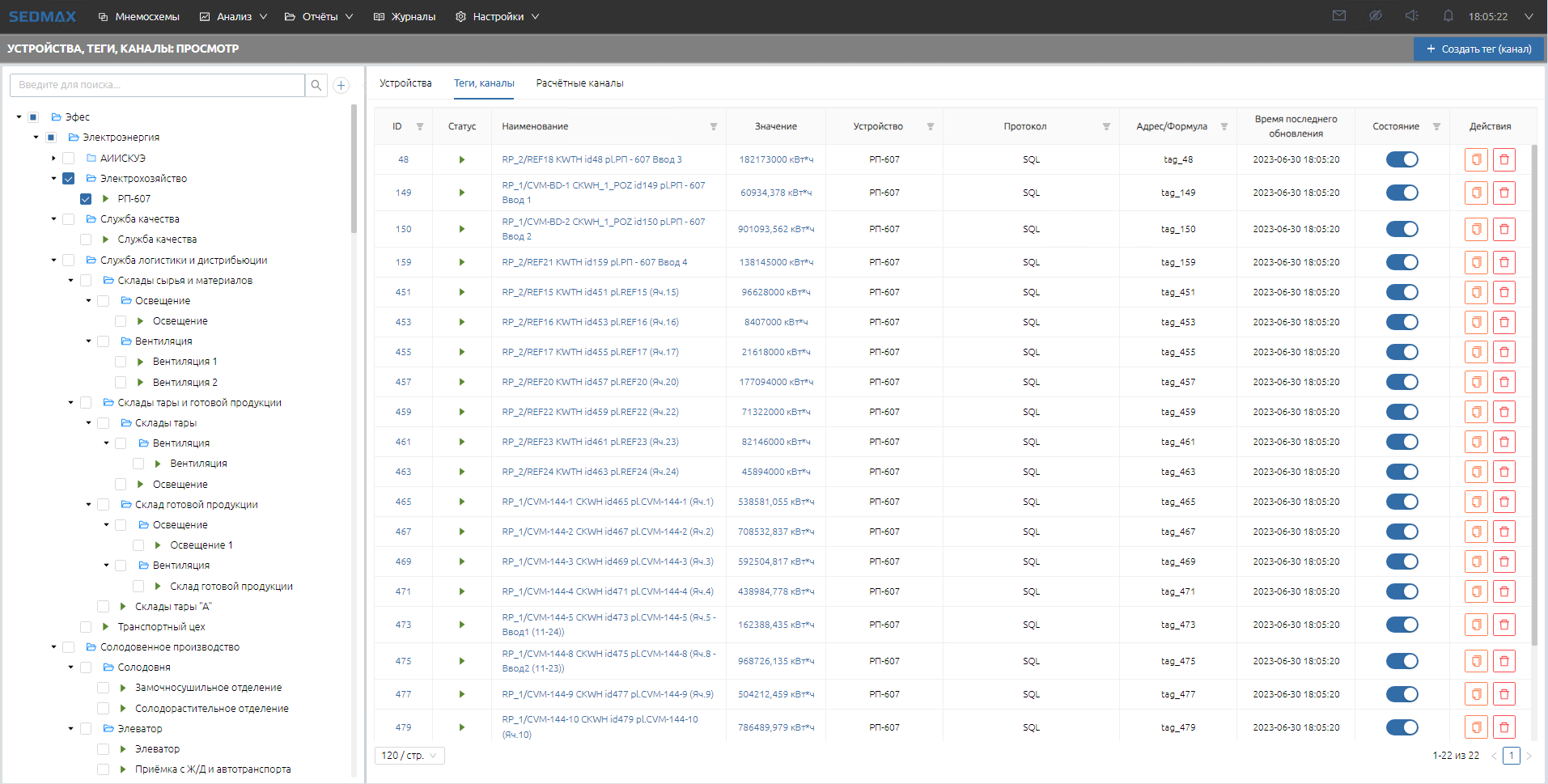Copy the tag with ID 149

[x=1476, y=193]
